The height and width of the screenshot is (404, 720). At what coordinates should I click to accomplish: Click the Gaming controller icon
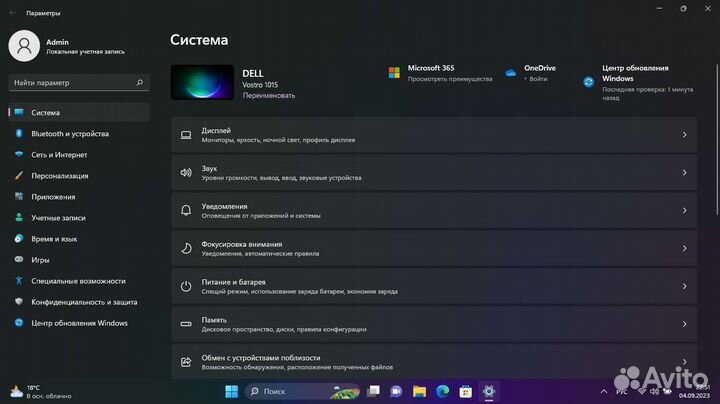[x=19, y=259]
